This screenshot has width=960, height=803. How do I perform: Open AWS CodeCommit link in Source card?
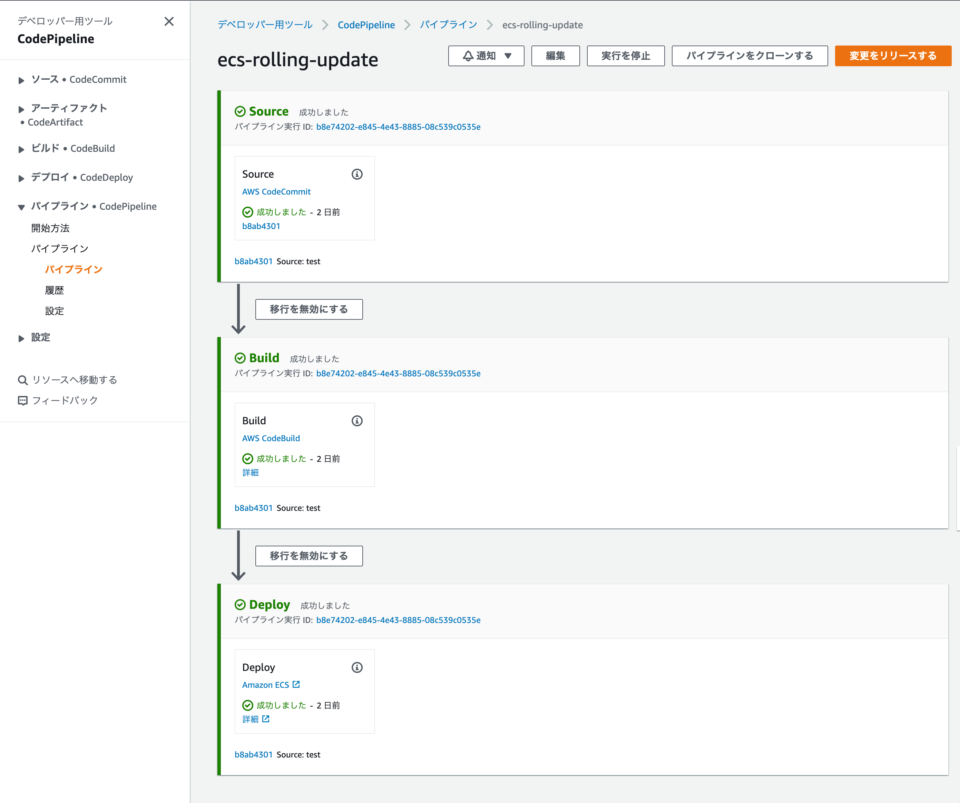pyautogui.click(x=276, y=192)
